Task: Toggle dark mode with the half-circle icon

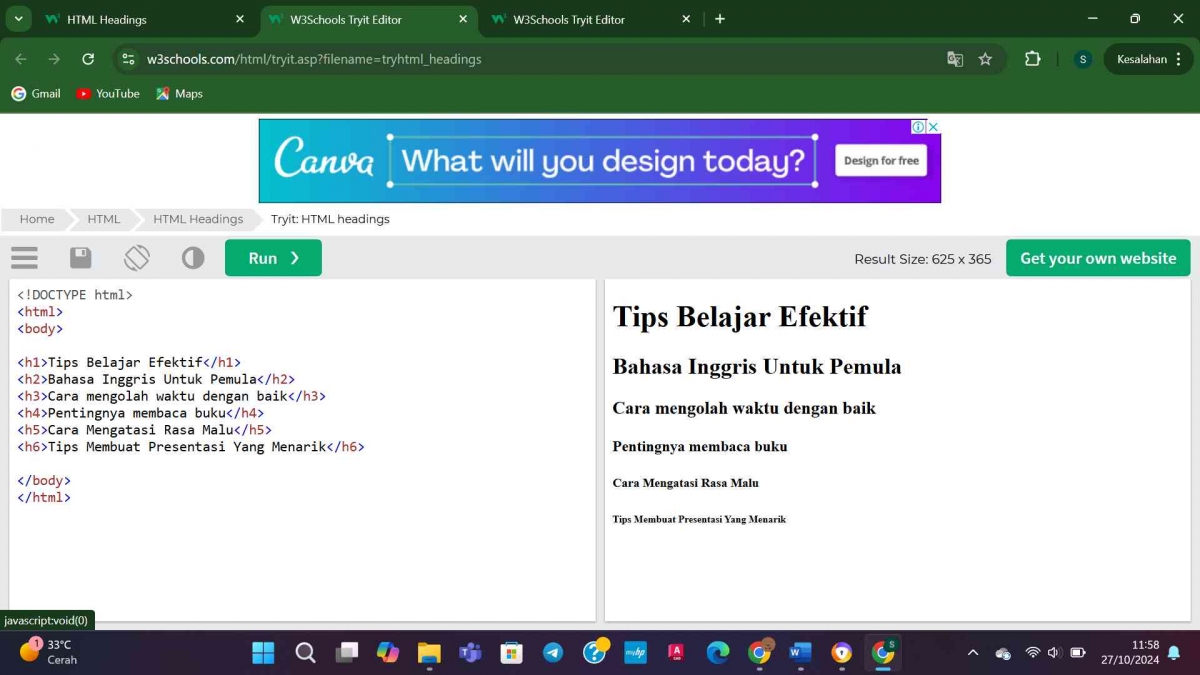Action: point(193,258)
